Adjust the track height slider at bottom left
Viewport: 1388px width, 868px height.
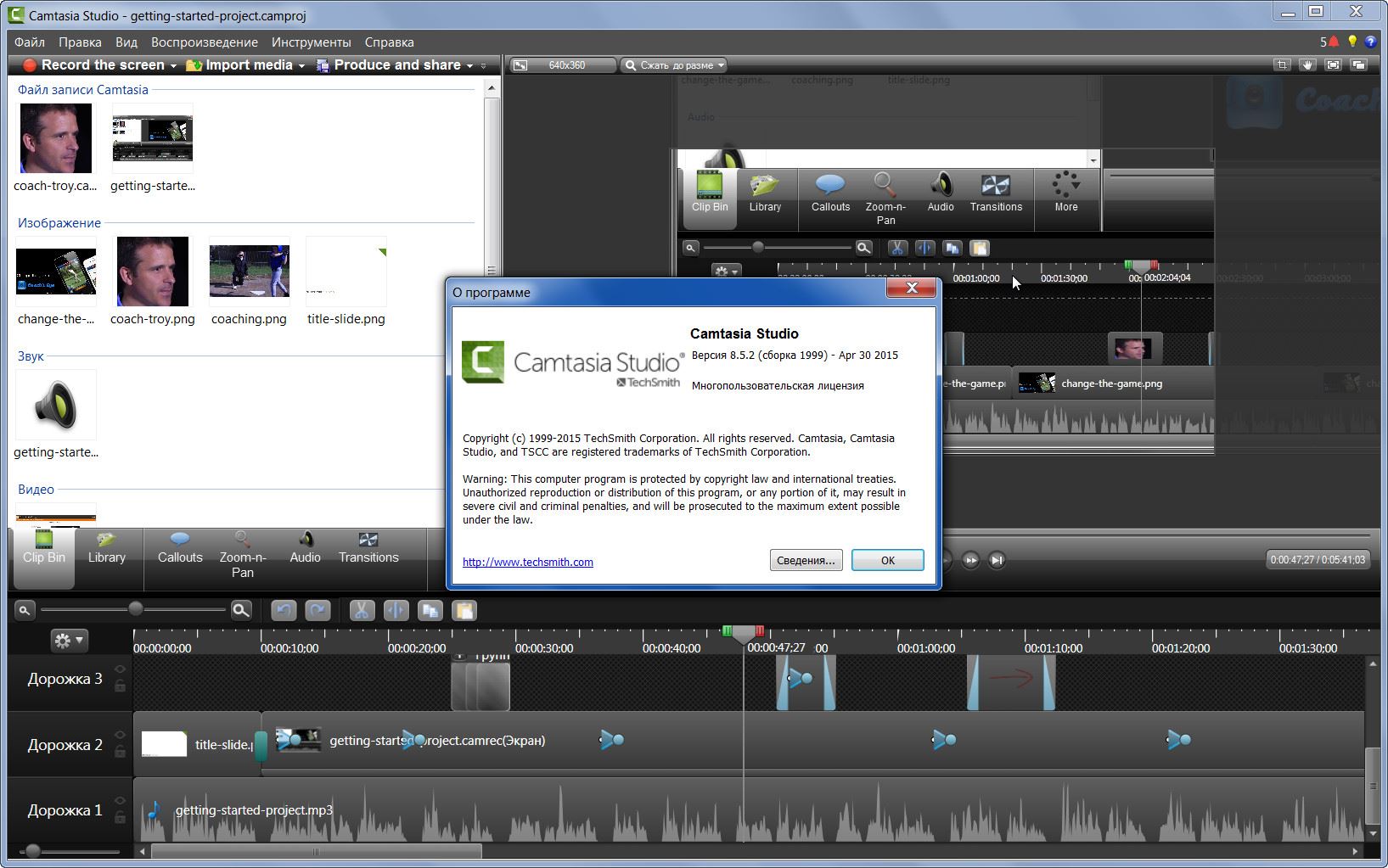pyautogui.click(x=32, y=851)
